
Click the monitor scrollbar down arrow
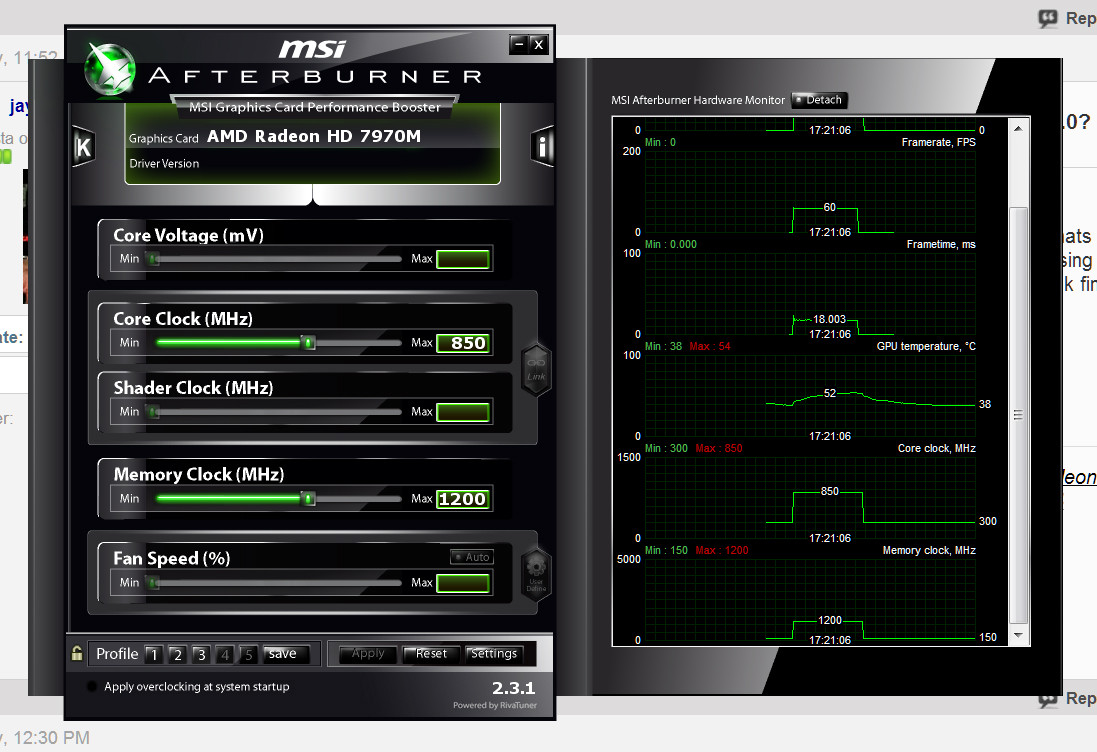[x=1019, y=635]
